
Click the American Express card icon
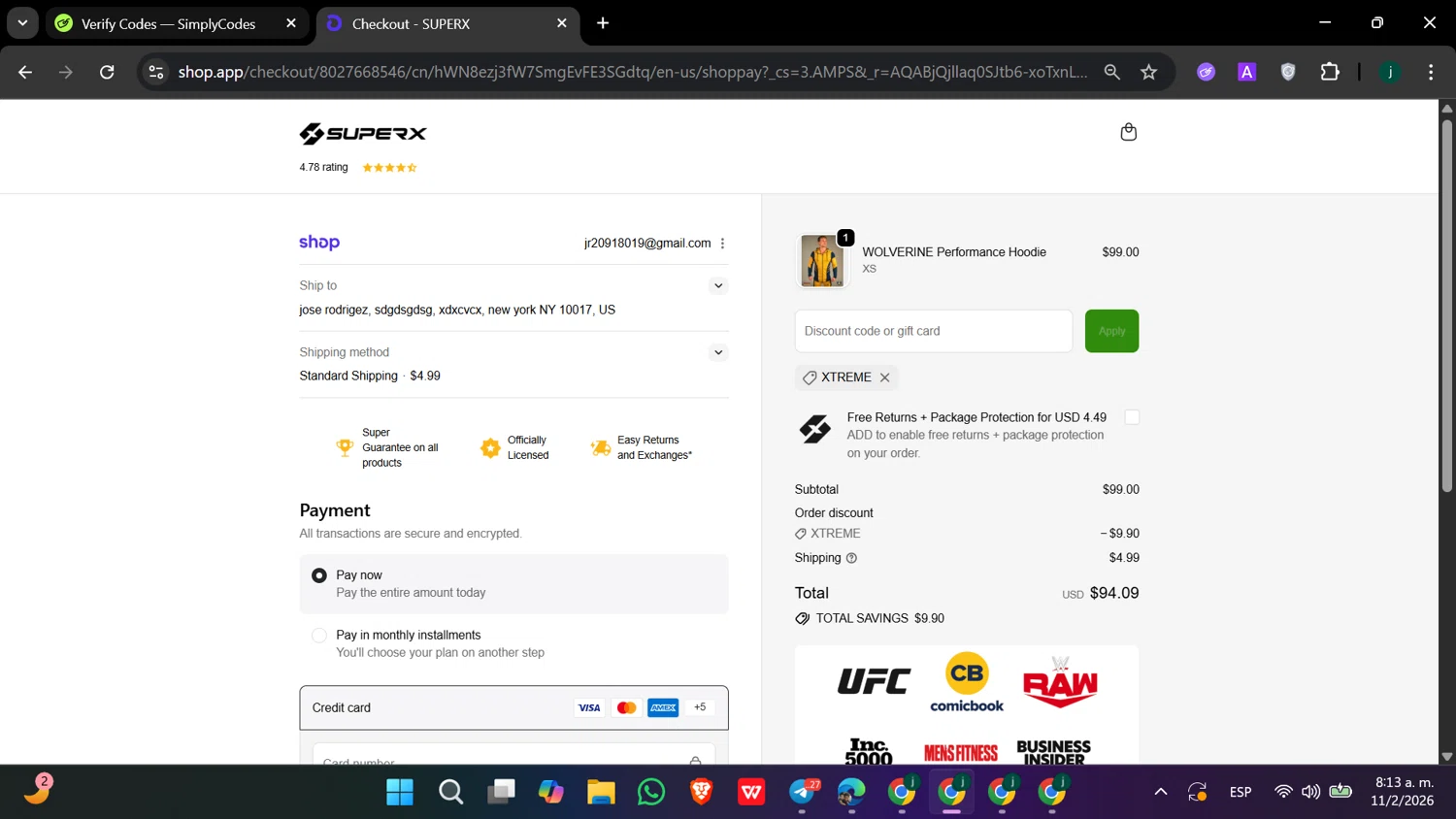click(x=663, y=707)
